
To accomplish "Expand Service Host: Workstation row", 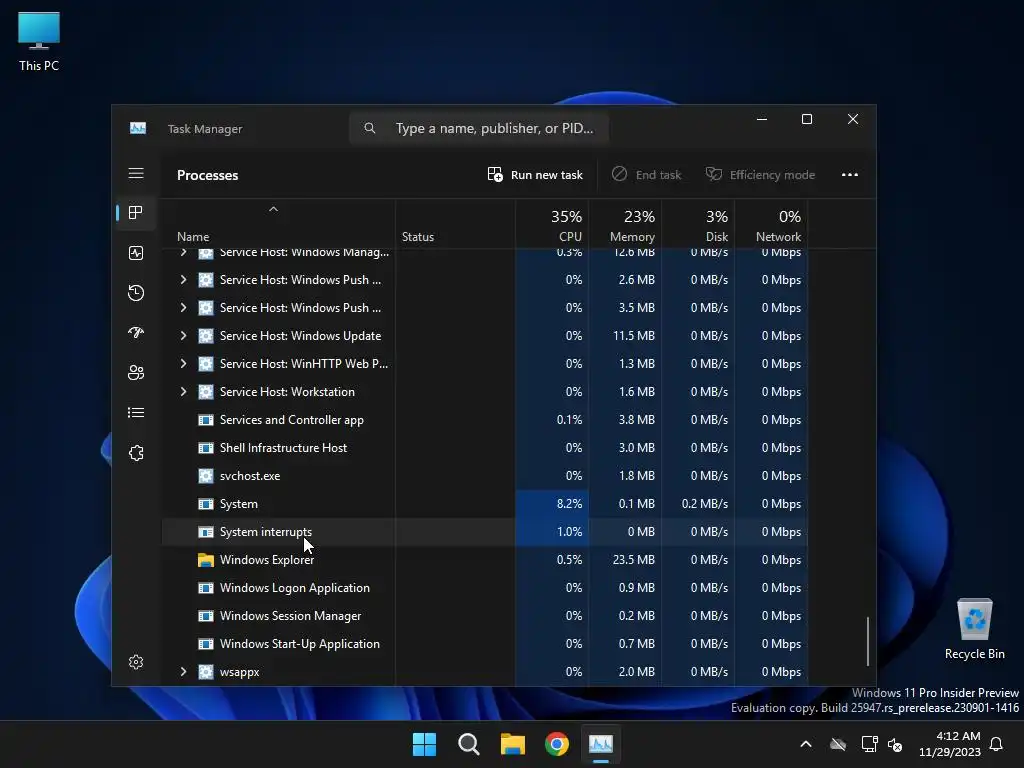I will click(x=184, y=392).
